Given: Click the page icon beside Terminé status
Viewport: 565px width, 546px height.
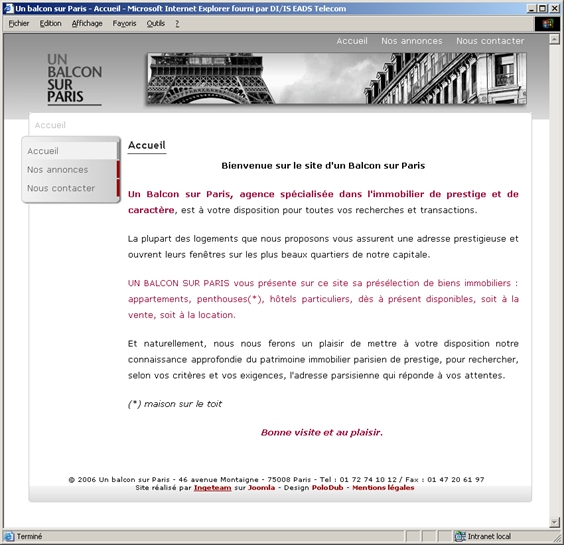Looking at the screenshot, I should [9, 536].
